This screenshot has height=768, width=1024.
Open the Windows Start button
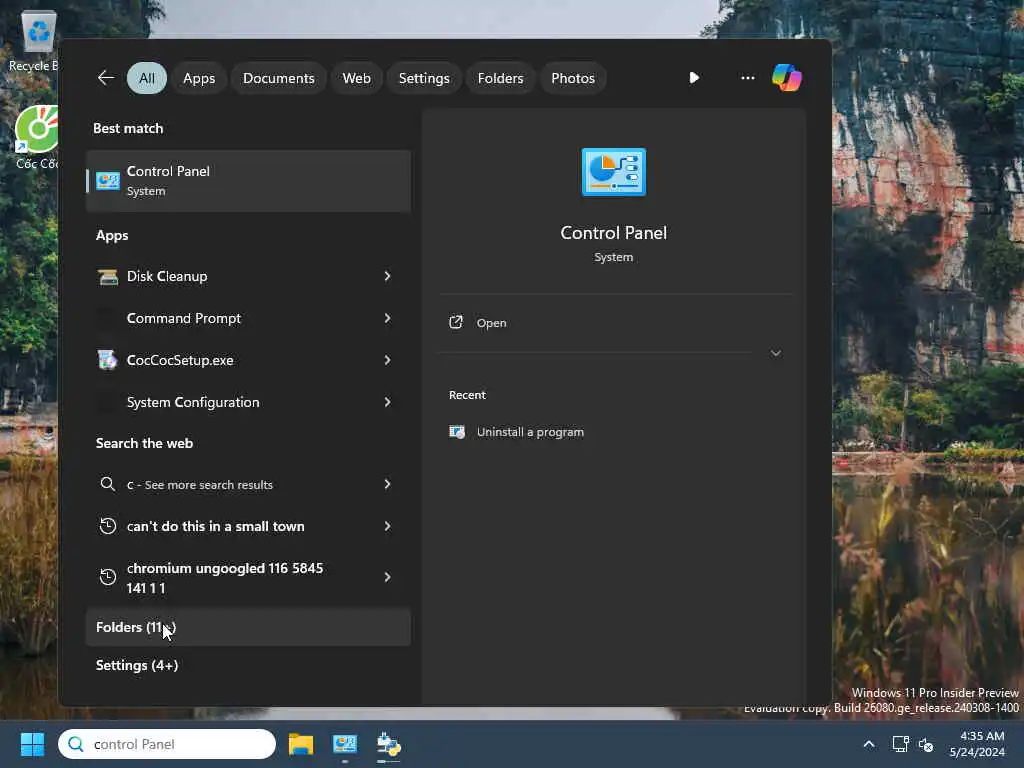[x=32, y=744]
